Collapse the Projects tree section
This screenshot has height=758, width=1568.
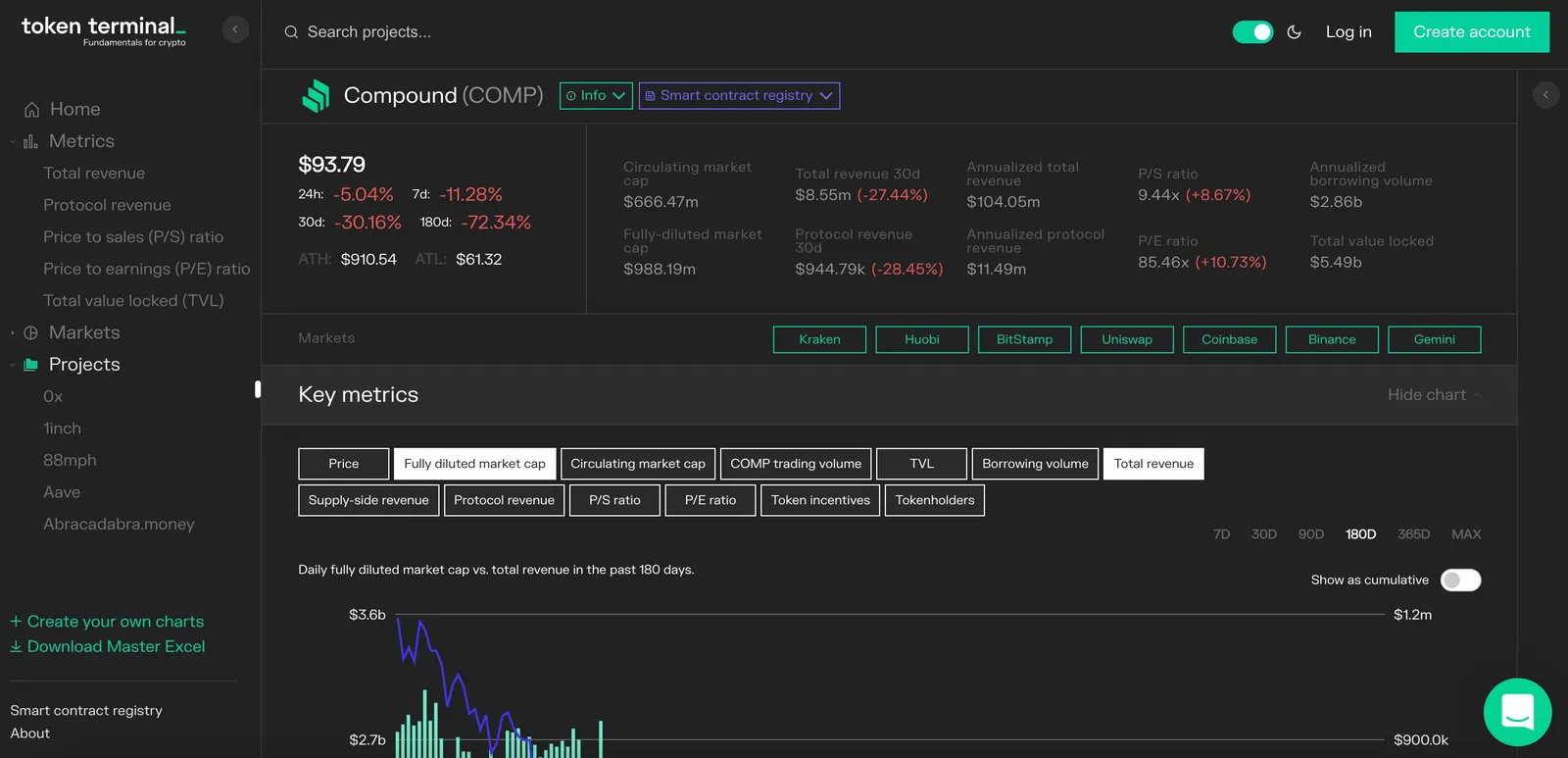coord(13,365)
